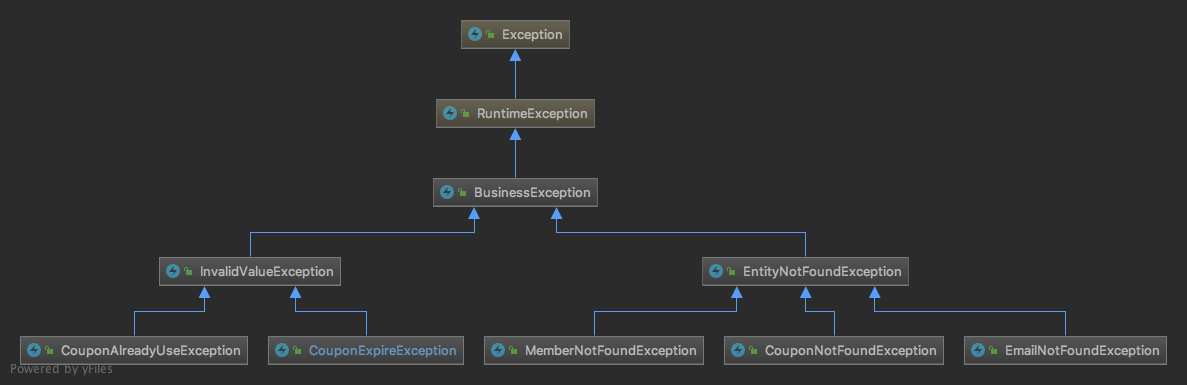Select the CouponNotFoundException class label
1187x385 pixels.
tap(851, 350)
